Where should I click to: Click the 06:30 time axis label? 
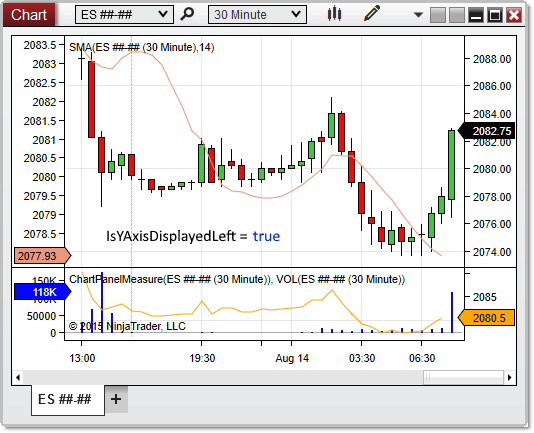coord(422,358)
